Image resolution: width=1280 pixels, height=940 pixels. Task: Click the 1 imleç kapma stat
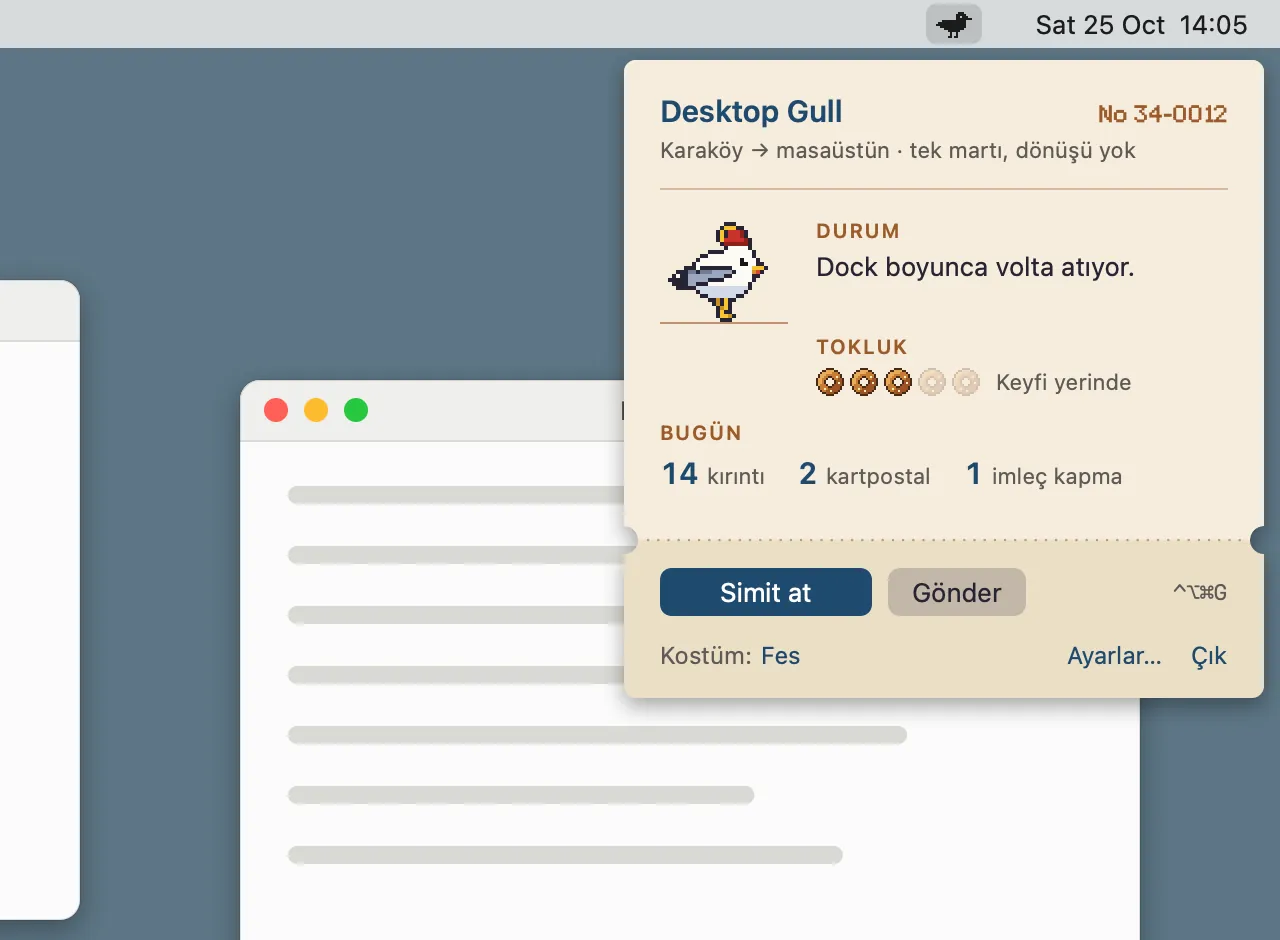click(1044, 474)
